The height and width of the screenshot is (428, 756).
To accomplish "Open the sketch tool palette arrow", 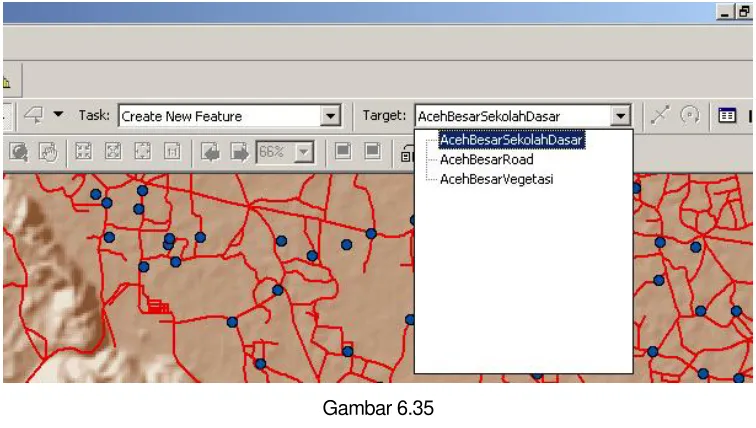I will point(58,115).
